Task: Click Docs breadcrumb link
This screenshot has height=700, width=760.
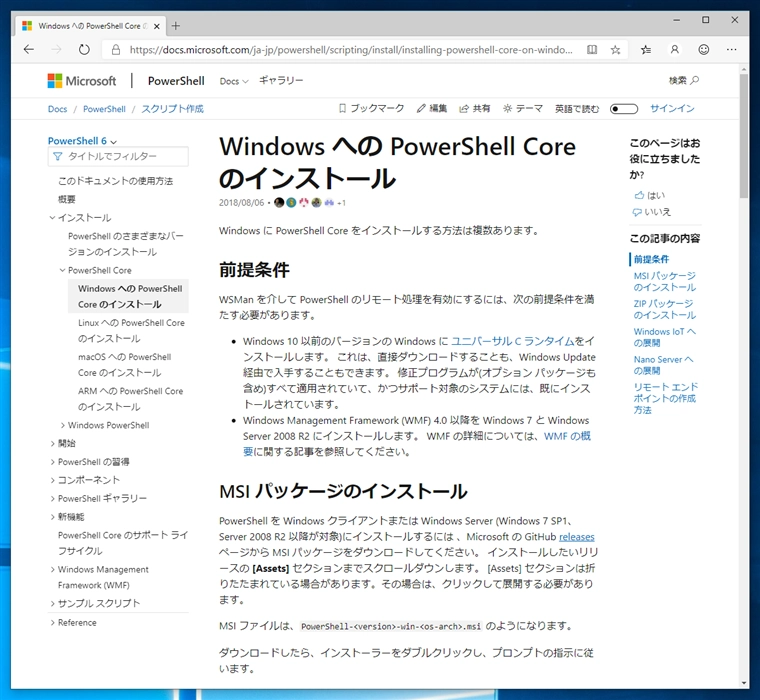Action: (57, 109)
